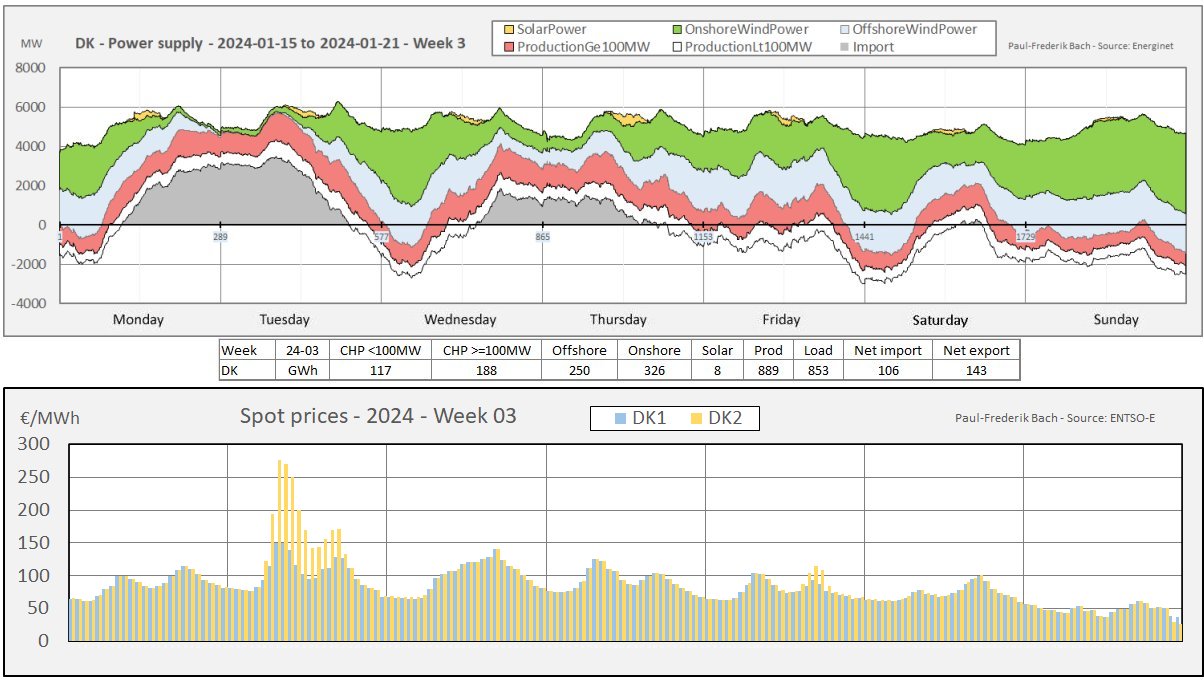Click the red ProductionGe100MW legend swatch
The height and width of the screenshot is (680, 1204).
click(509, 46)
